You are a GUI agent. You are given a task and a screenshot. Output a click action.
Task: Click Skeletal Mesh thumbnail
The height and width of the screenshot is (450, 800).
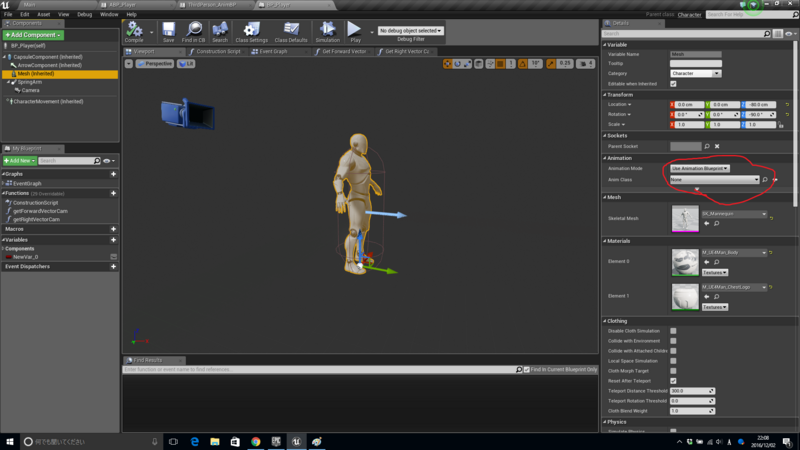pyautogui.click(x=685, y=218)
